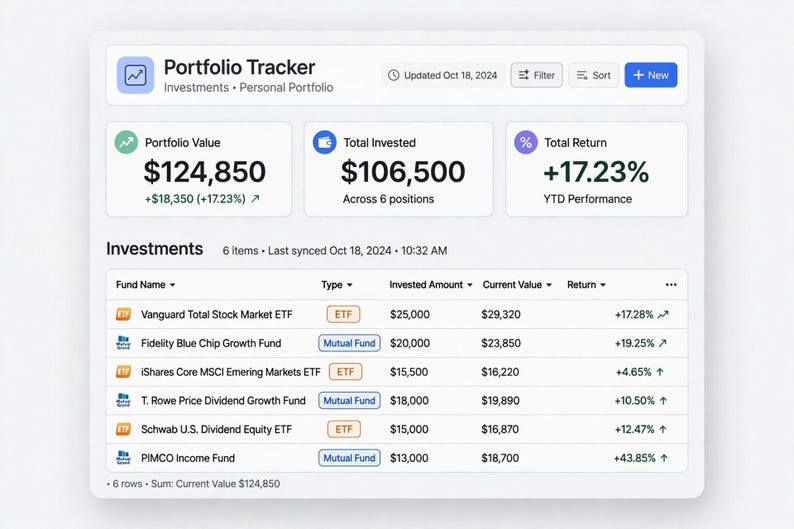Click Mutual Fund tag on PIMCO row
The image size is (794, 529).
pyautogui.click(x=349, y=458)
